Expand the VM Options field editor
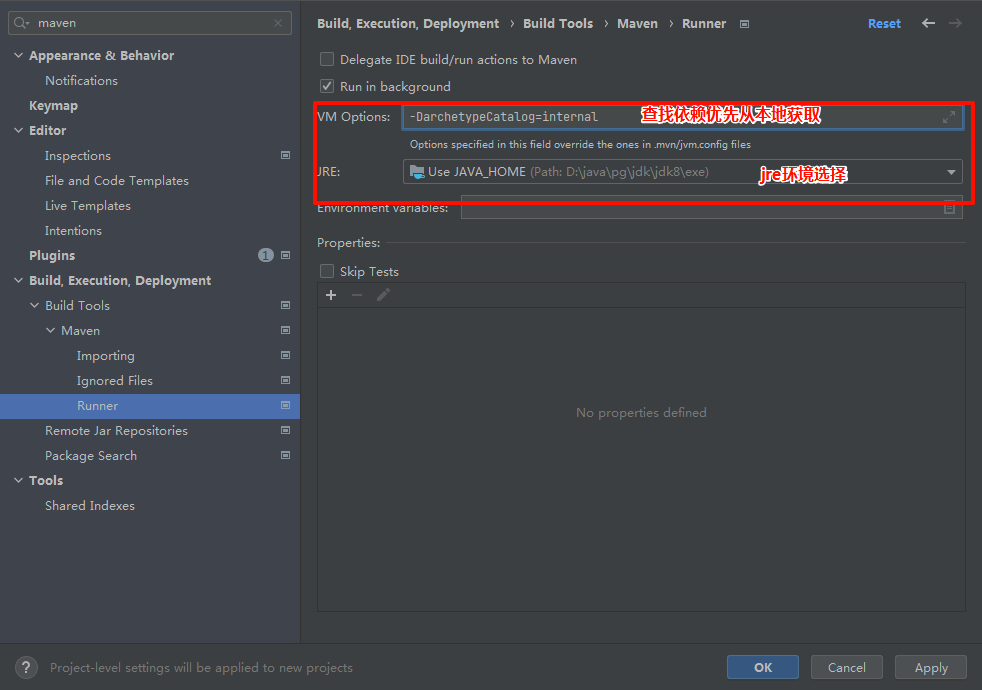Screen dimensions: 982x690 tap(949, 117)
